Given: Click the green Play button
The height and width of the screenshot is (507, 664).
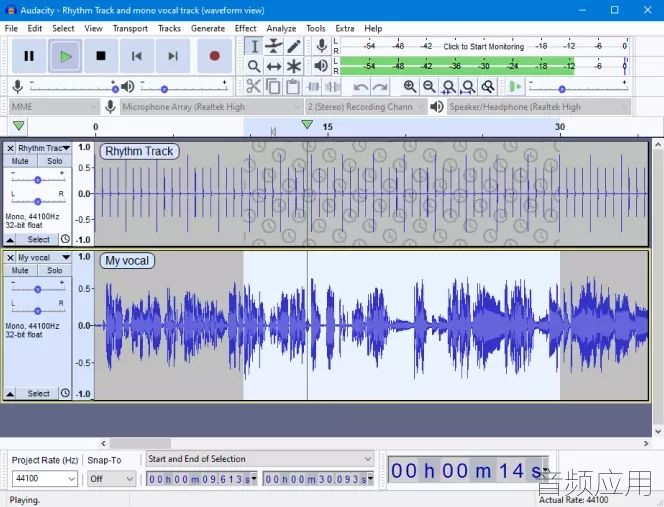Looking at the screenshot, I should [x=65, y=56].
